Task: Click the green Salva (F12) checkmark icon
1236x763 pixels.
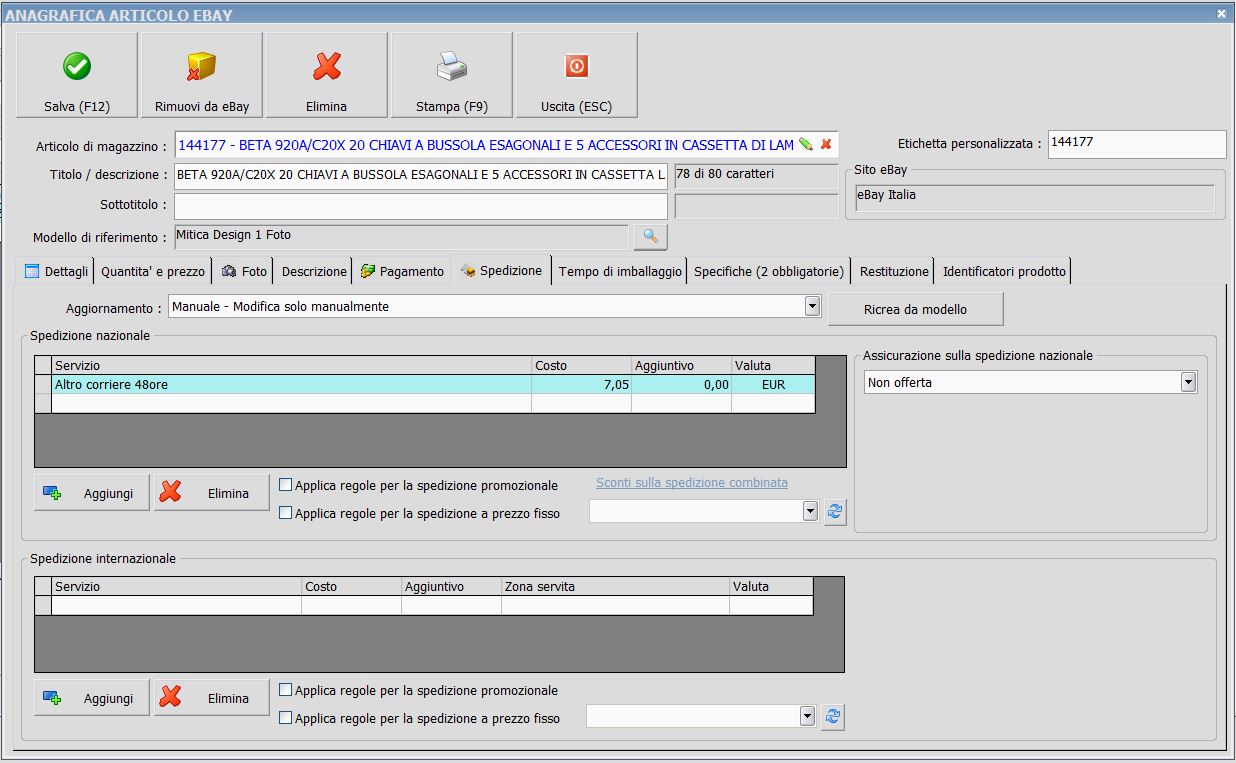Action: 77,67
